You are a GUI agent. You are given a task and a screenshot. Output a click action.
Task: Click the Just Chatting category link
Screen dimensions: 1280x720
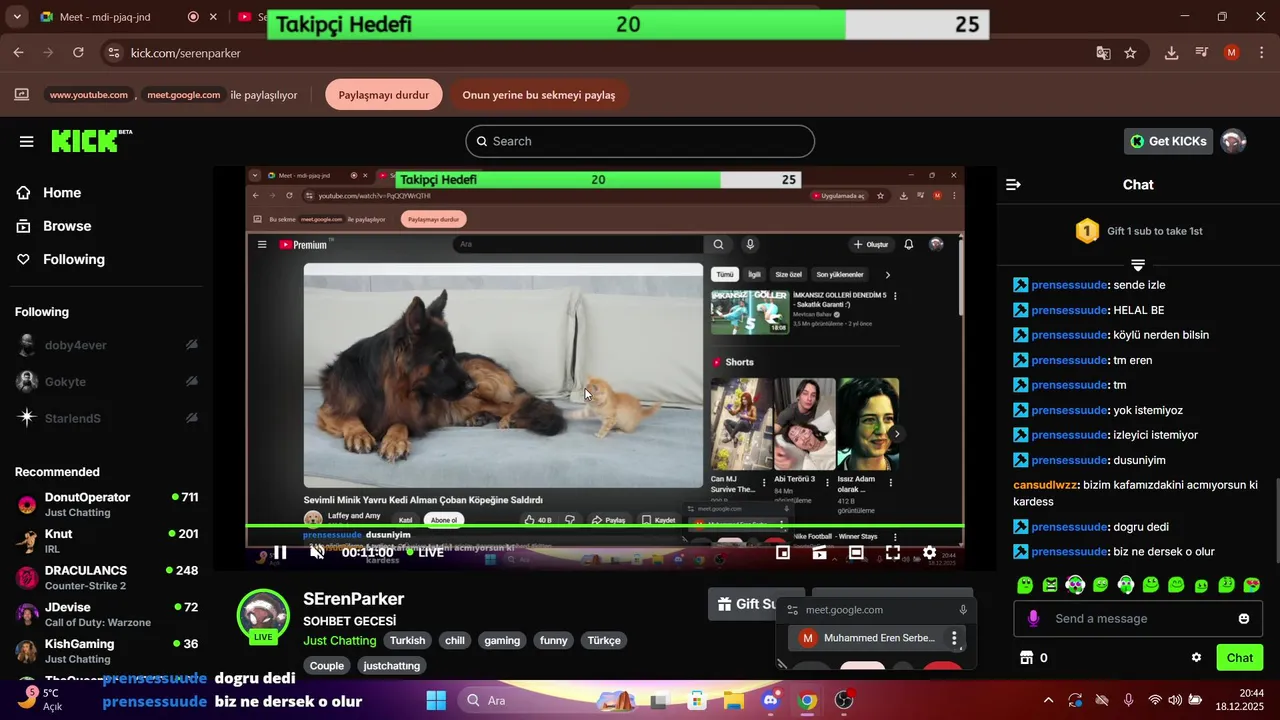click(340, 641)
